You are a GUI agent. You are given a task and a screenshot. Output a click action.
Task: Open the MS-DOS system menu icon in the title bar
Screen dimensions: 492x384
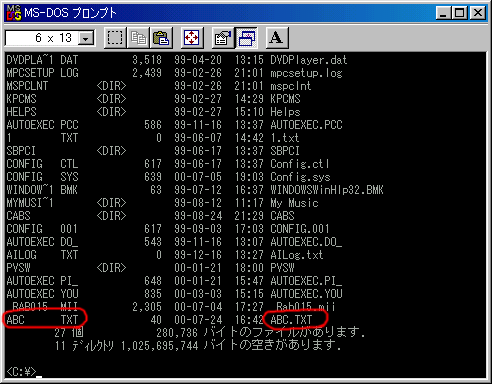pyautogui.click(x=14, y=13)
